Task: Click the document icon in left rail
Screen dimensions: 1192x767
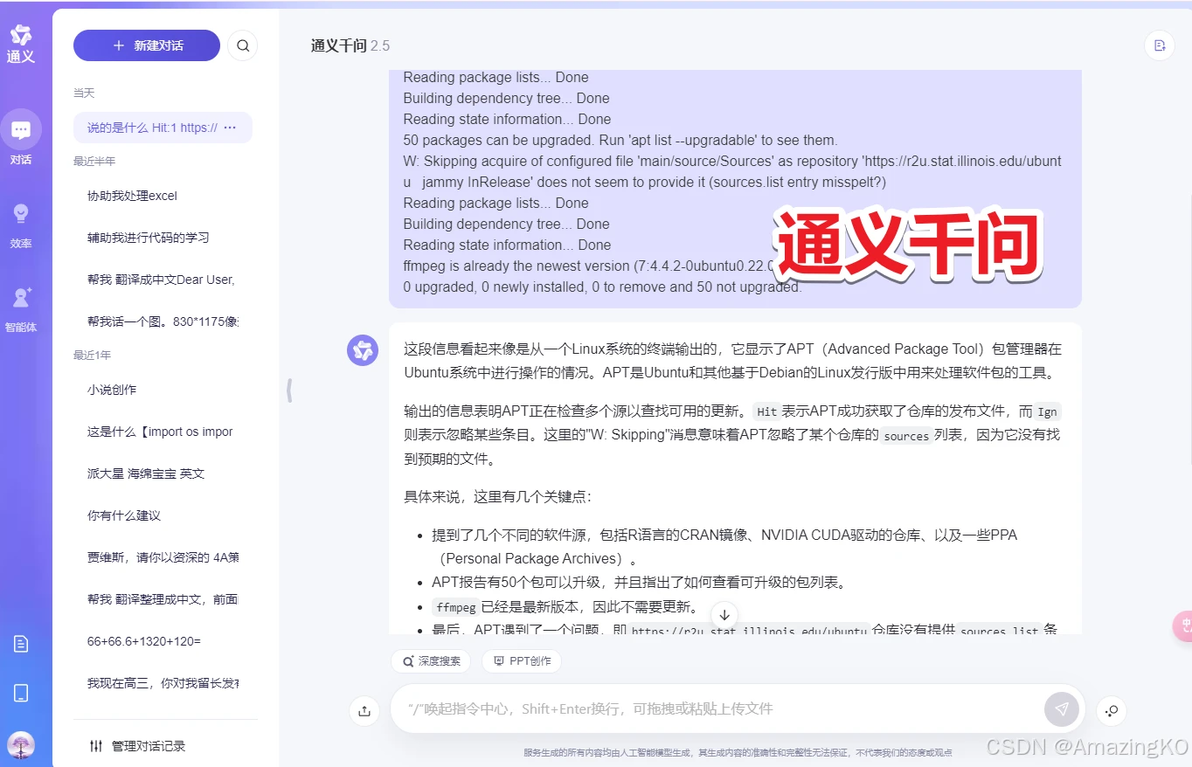Action: (x=21, y=644)
